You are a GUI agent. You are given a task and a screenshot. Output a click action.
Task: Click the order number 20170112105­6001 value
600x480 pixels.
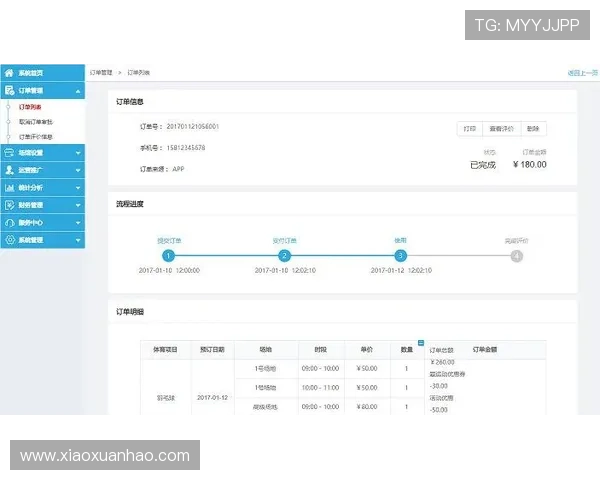coord(192,127)
